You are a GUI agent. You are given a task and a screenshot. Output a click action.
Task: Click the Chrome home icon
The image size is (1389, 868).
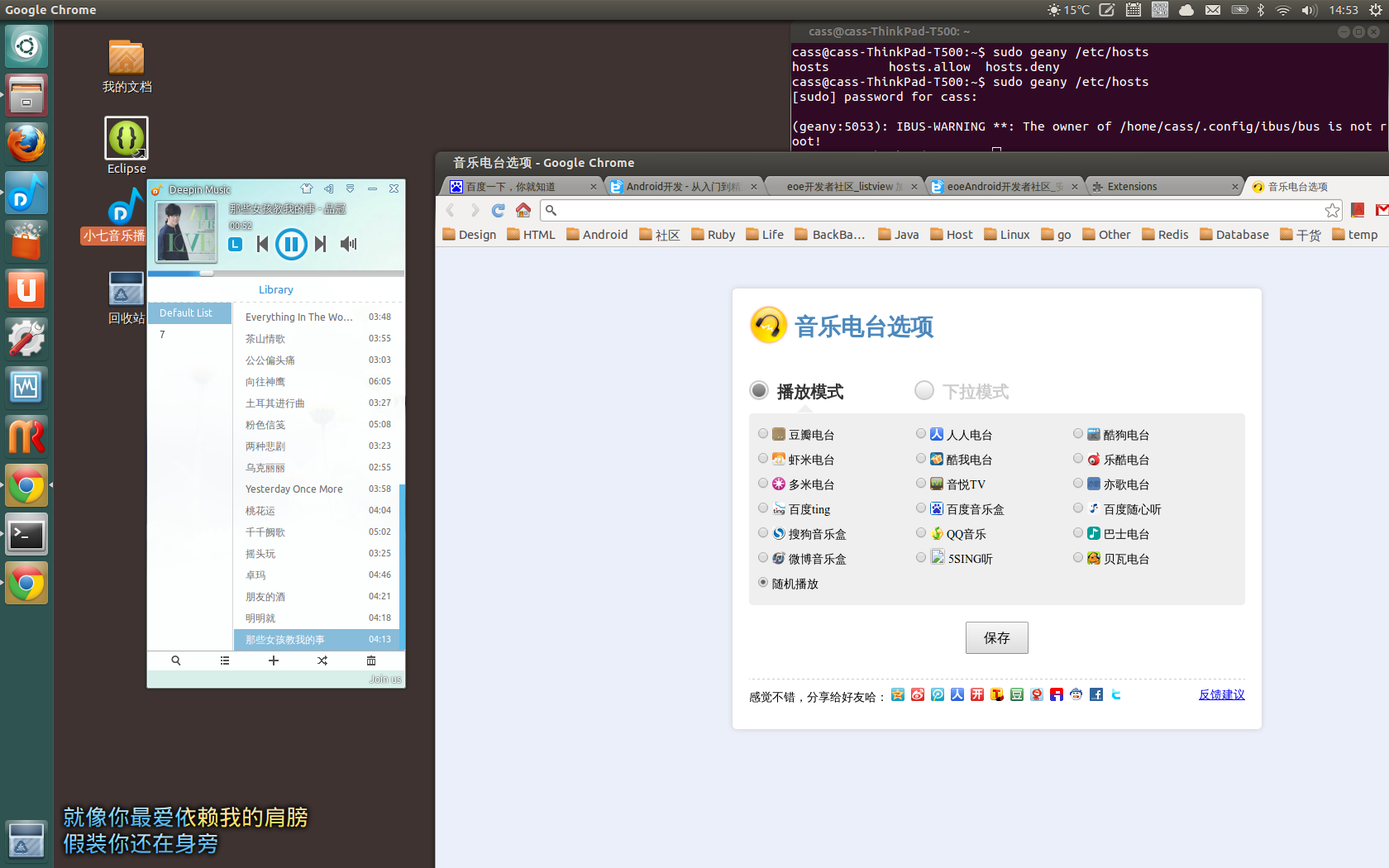click(523, 210)
